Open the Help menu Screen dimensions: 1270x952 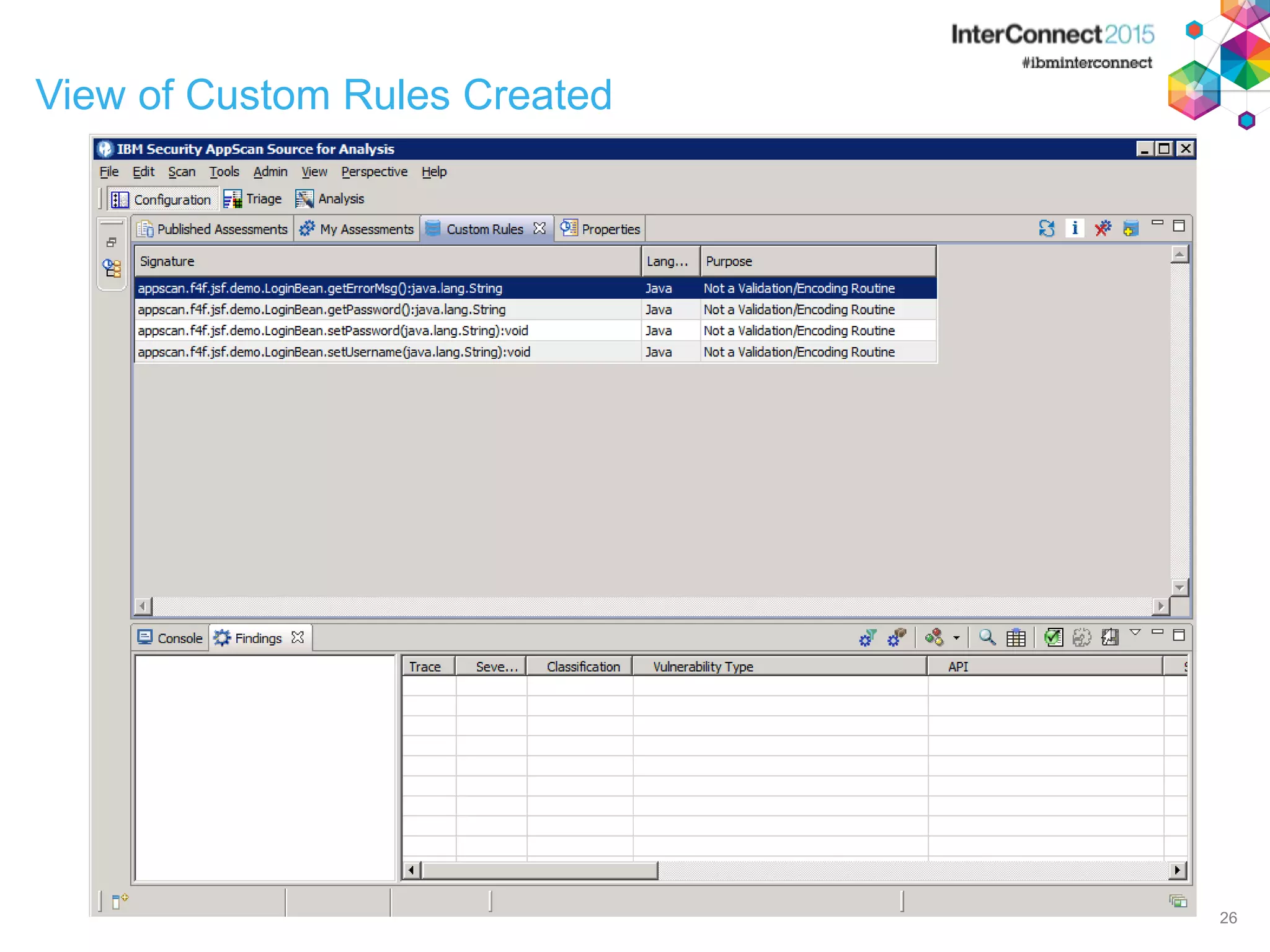pyautogui.click(x=434, y=172)
